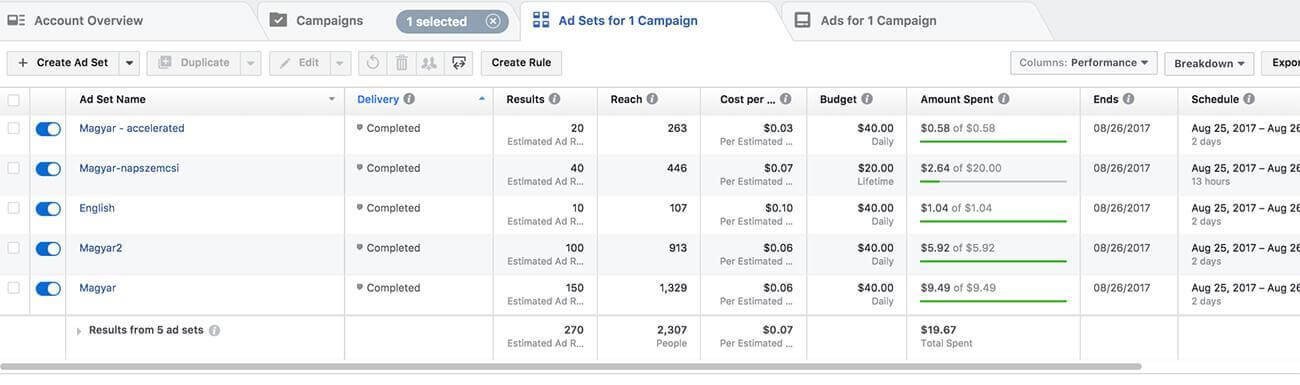
Task: Open the Columns: Performance dropdown
Action: pyautogui.click(x=1084, y=63)
